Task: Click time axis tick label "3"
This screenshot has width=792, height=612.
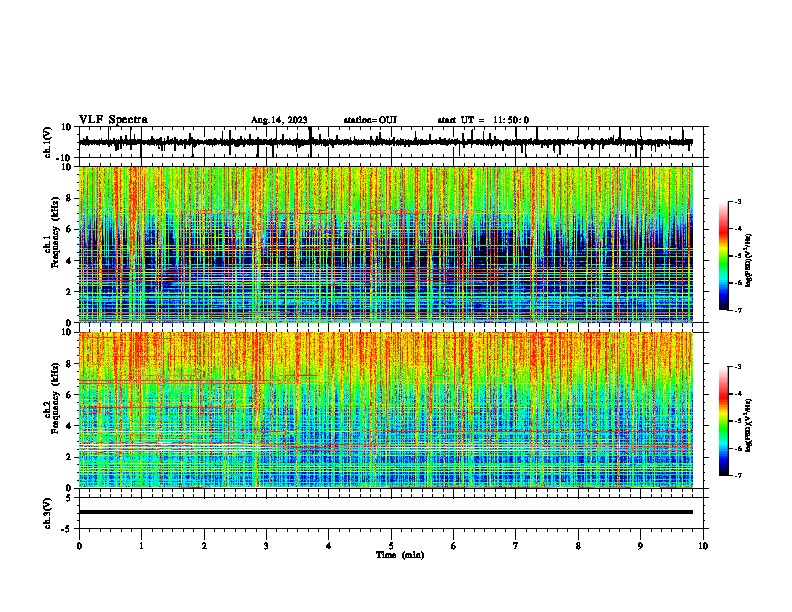Action: tap(266, 546)
